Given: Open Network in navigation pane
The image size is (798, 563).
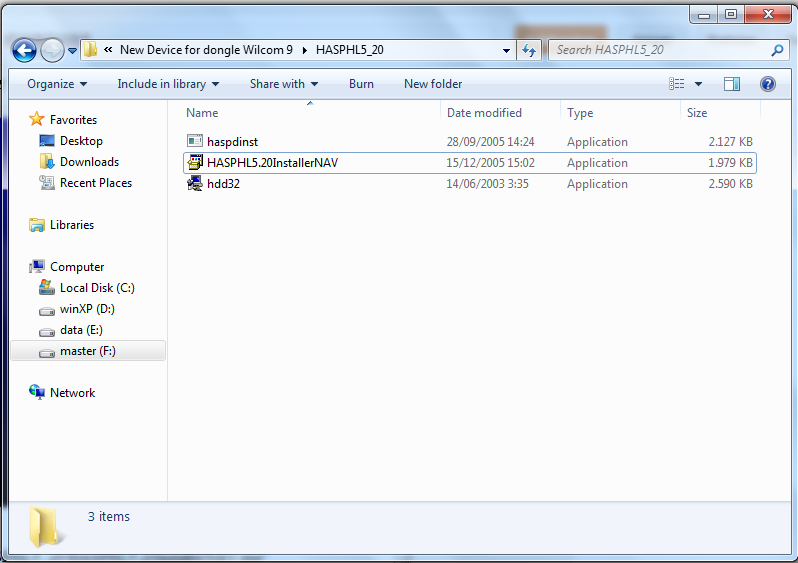Looking at the screenshot, I should pos(72,392).
